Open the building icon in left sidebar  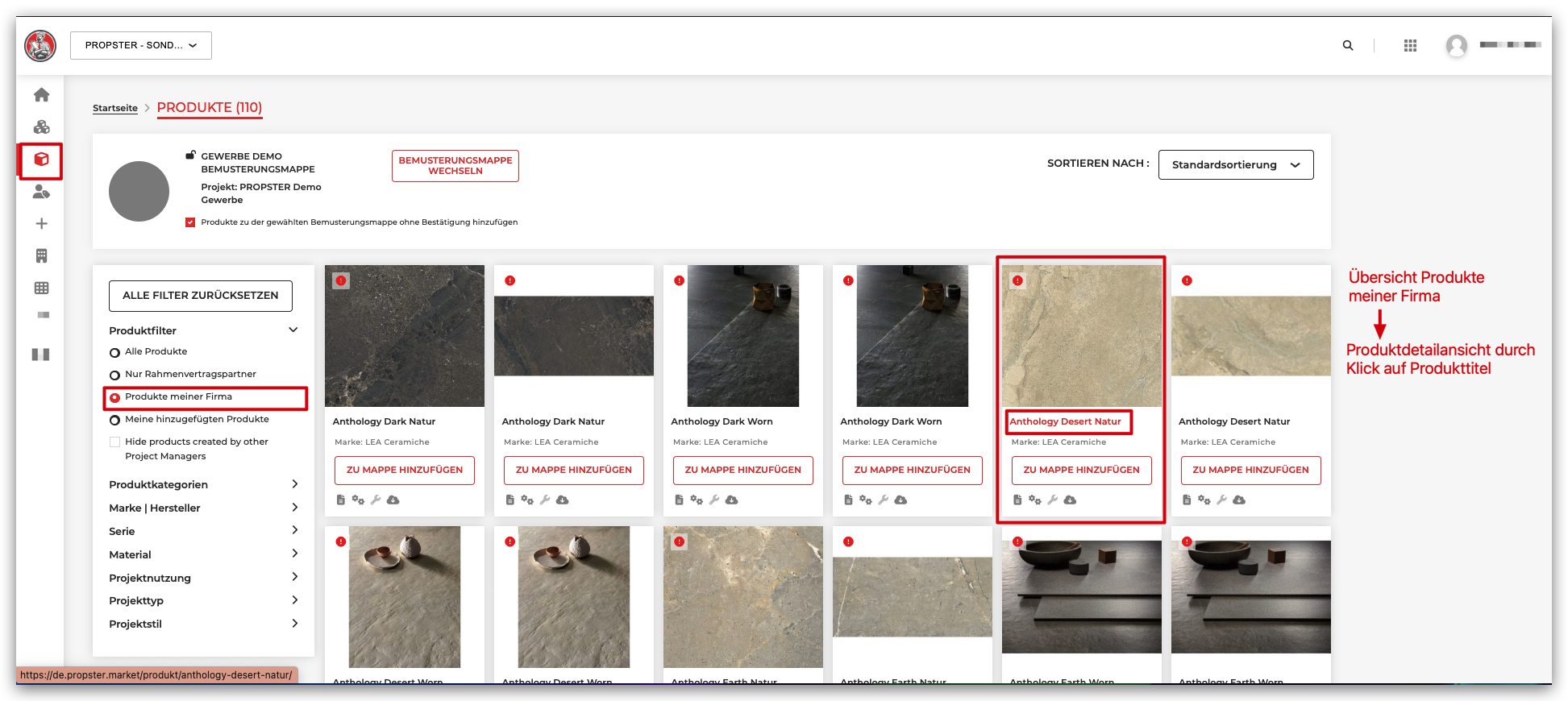tap(41, 256)
